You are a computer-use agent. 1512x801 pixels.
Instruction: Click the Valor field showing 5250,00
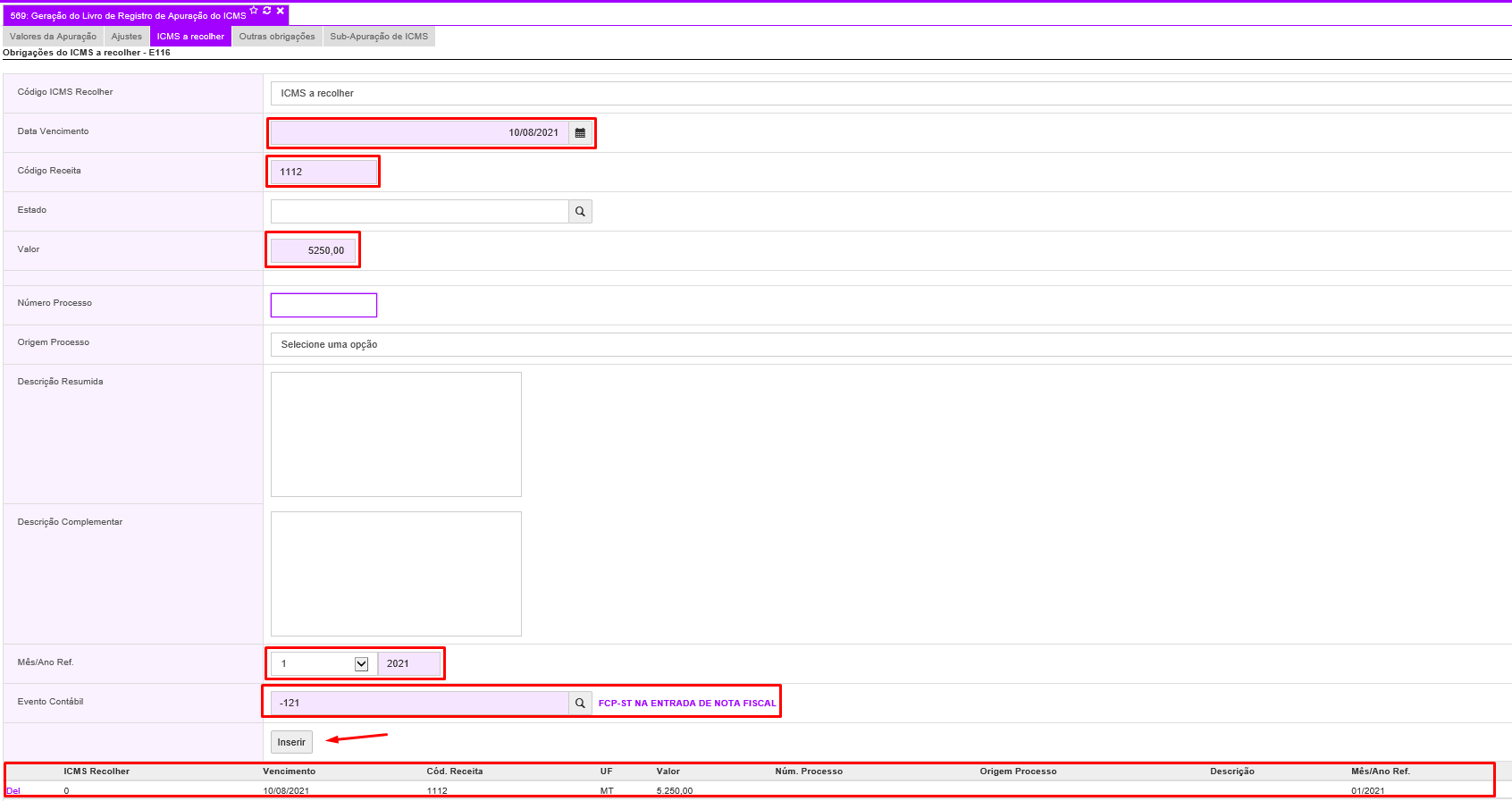pyautogui.click(x=313, y=250)
